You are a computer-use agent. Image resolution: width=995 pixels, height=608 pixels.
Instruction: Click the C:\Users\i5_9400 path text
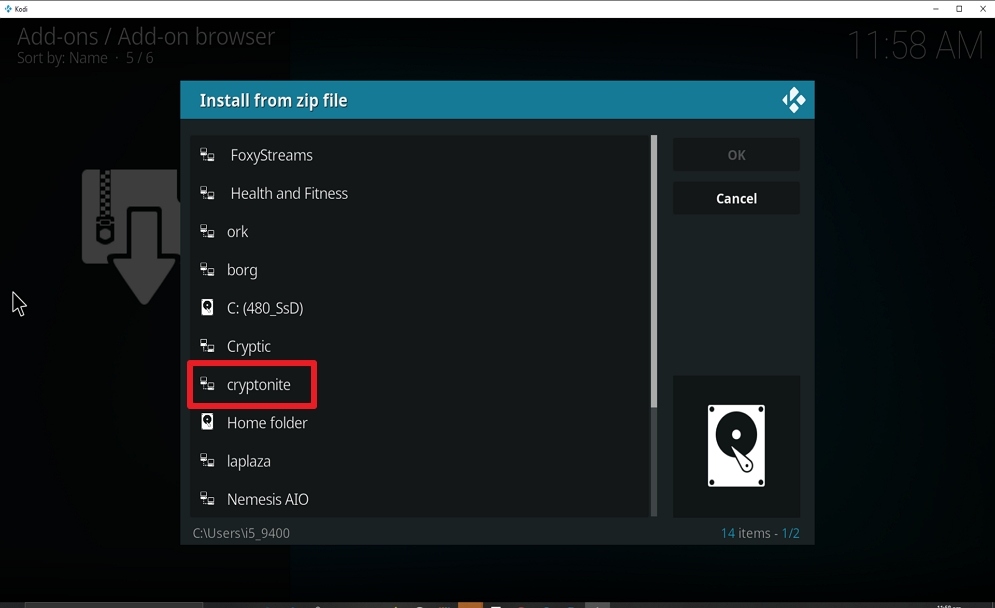pos(241,533)
